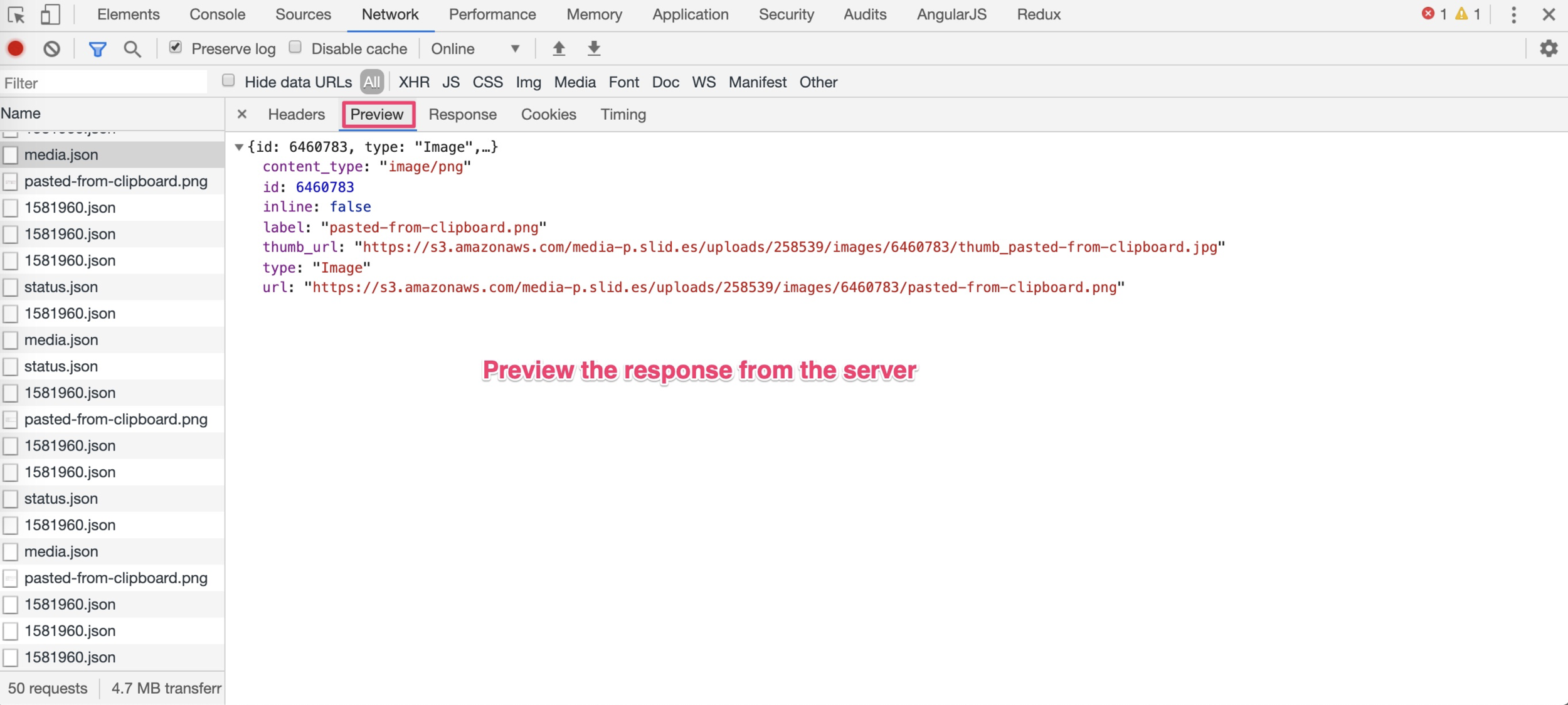
Task: Export HAR file with download arrow
Action: (x=593, y=48)
